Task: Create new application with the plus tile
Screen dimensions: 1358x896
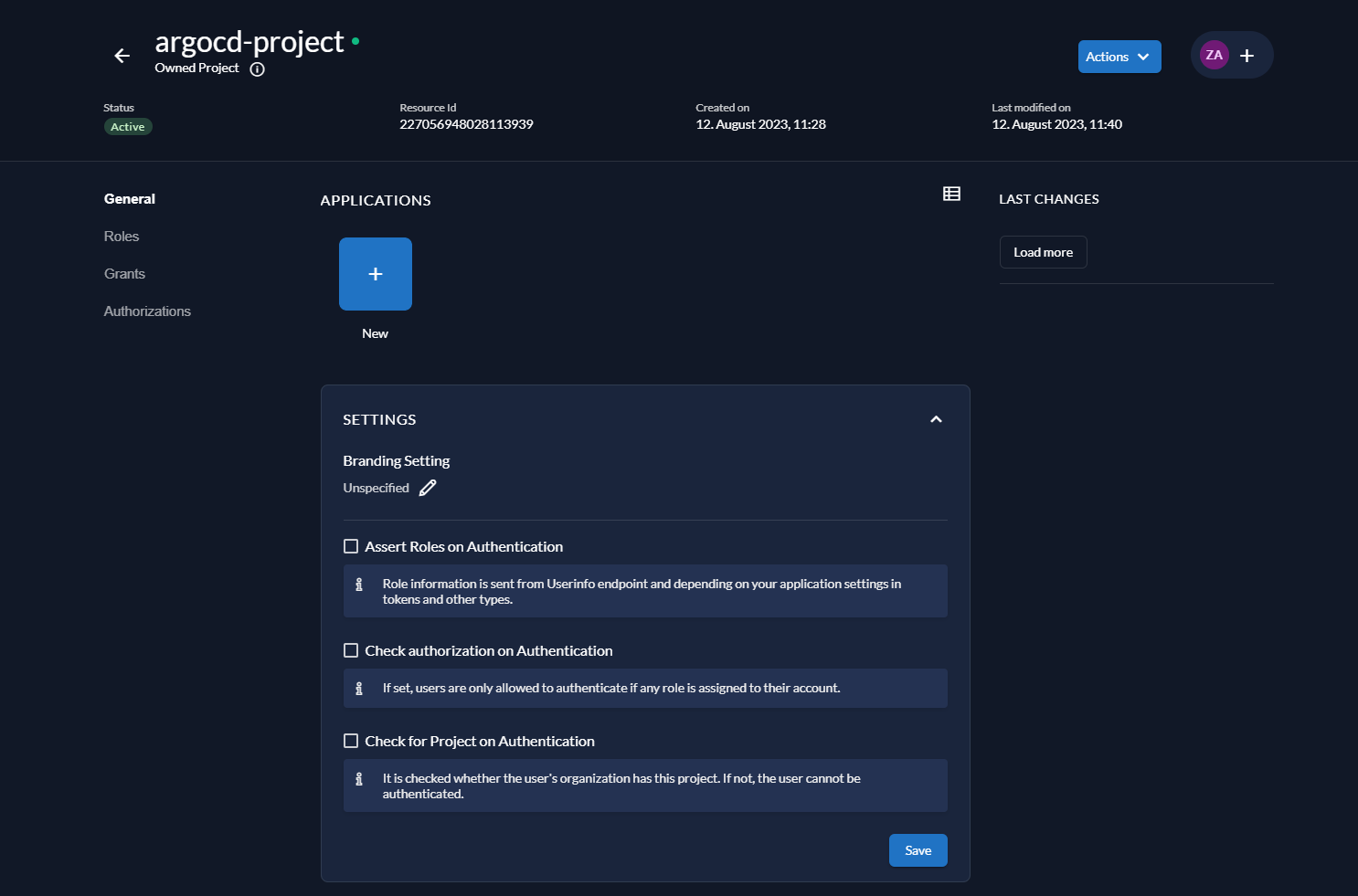Action: click(375, 274)
